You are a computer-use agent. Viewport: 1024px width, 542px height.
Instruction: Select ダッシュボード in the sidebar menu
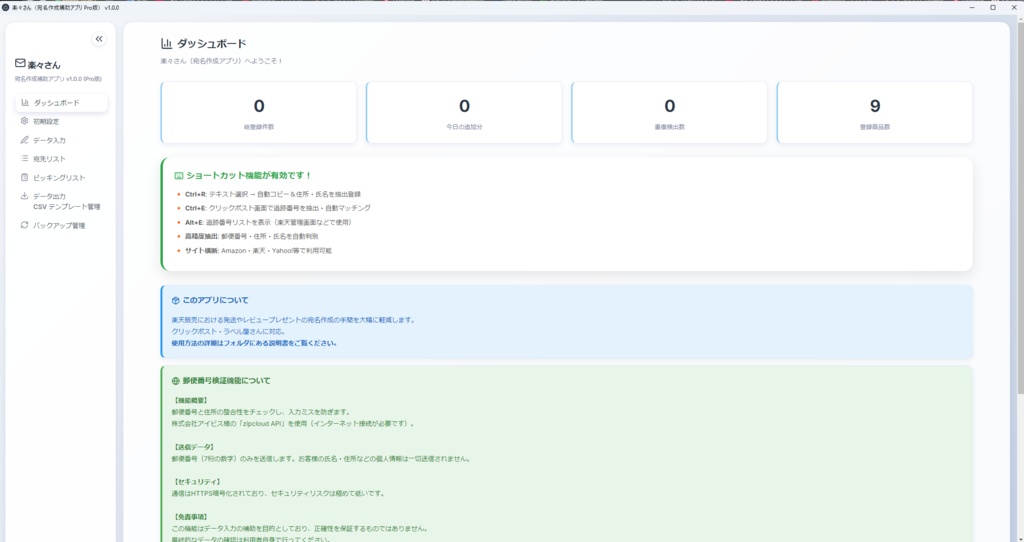[61, 103]
